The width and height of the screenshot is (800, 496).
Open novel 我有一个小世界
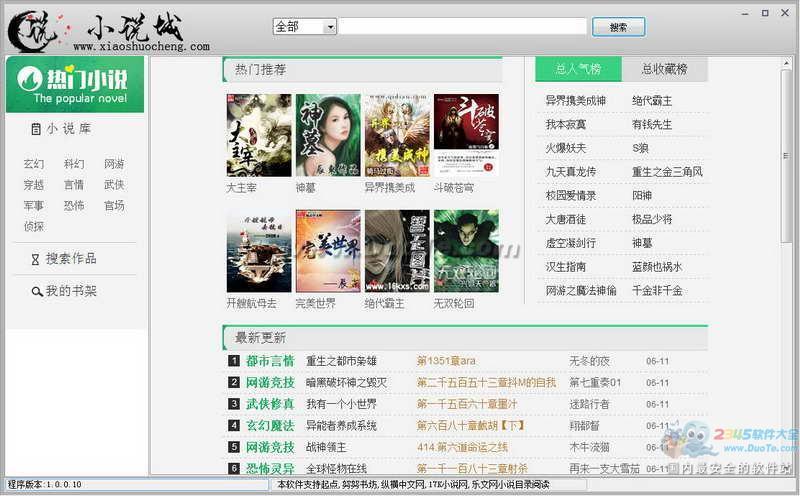pyautogui.click(x=341, y=404)
